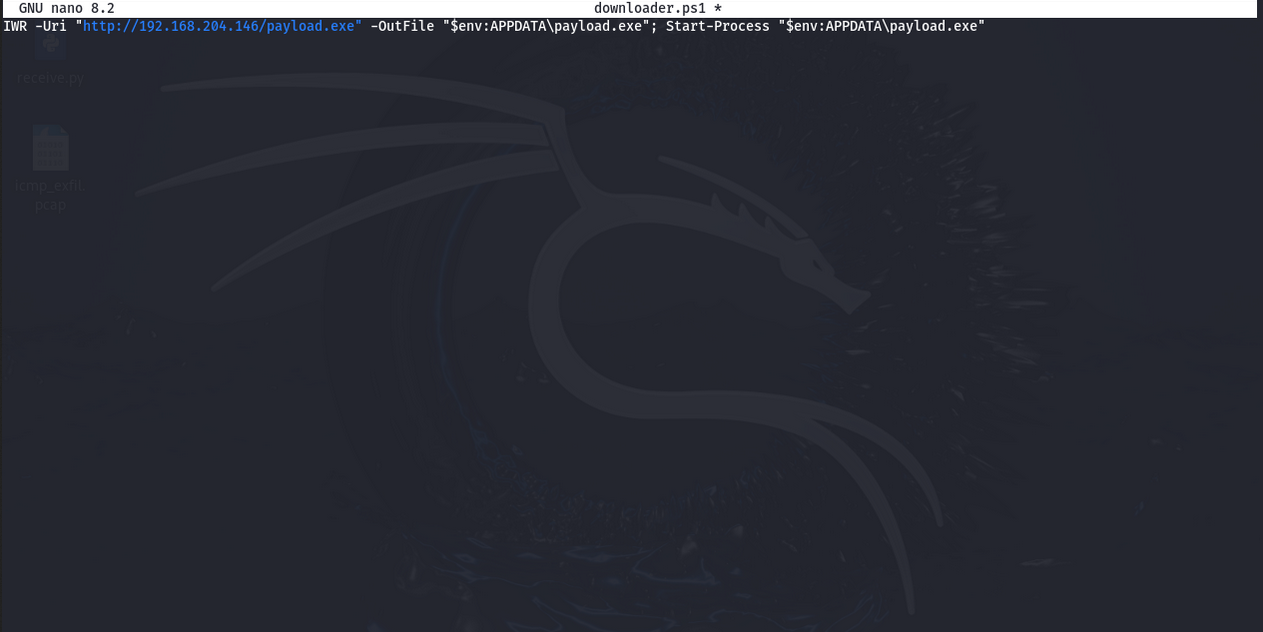Screen dimensions: 1263x632
Task: Click the icmp_exfil pcap file label
Action: 51,195
